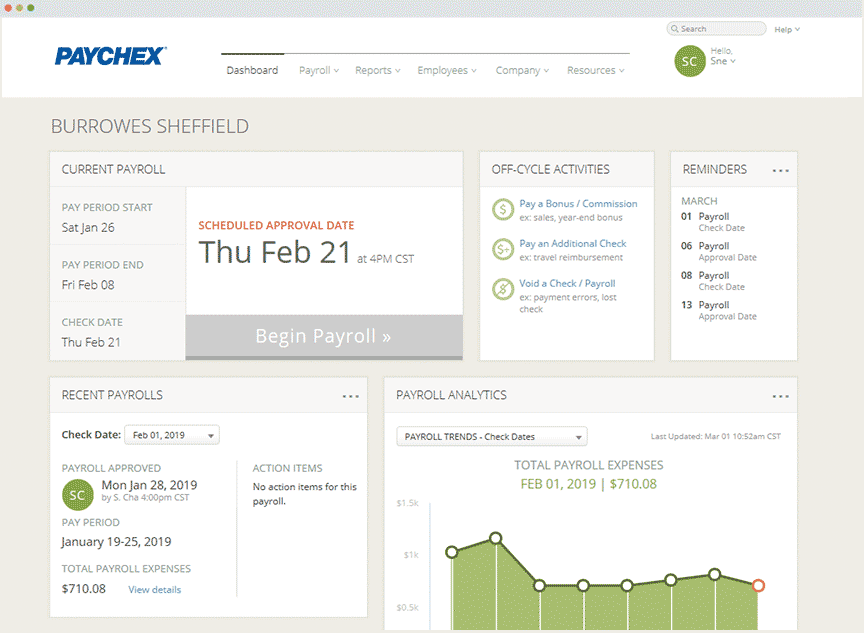Image resolution: width=865 pixels, height=634 pixels.
Task: Click the search magnifier icon
Action: coord(674,29)
